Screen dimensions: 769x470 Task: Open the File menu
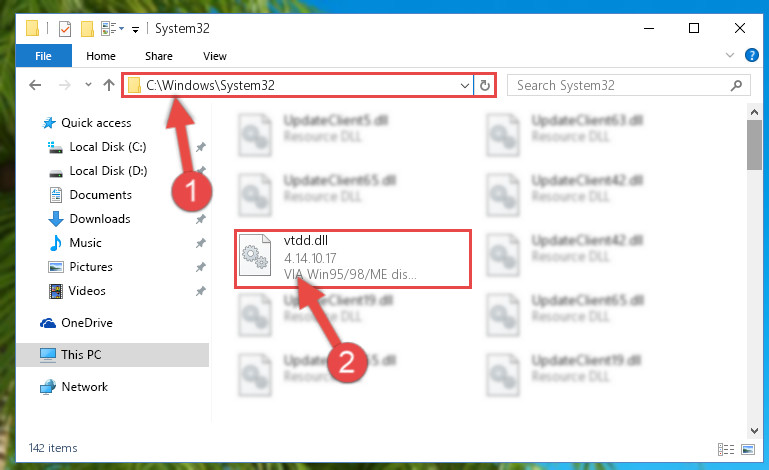click(x=44, y=56)
